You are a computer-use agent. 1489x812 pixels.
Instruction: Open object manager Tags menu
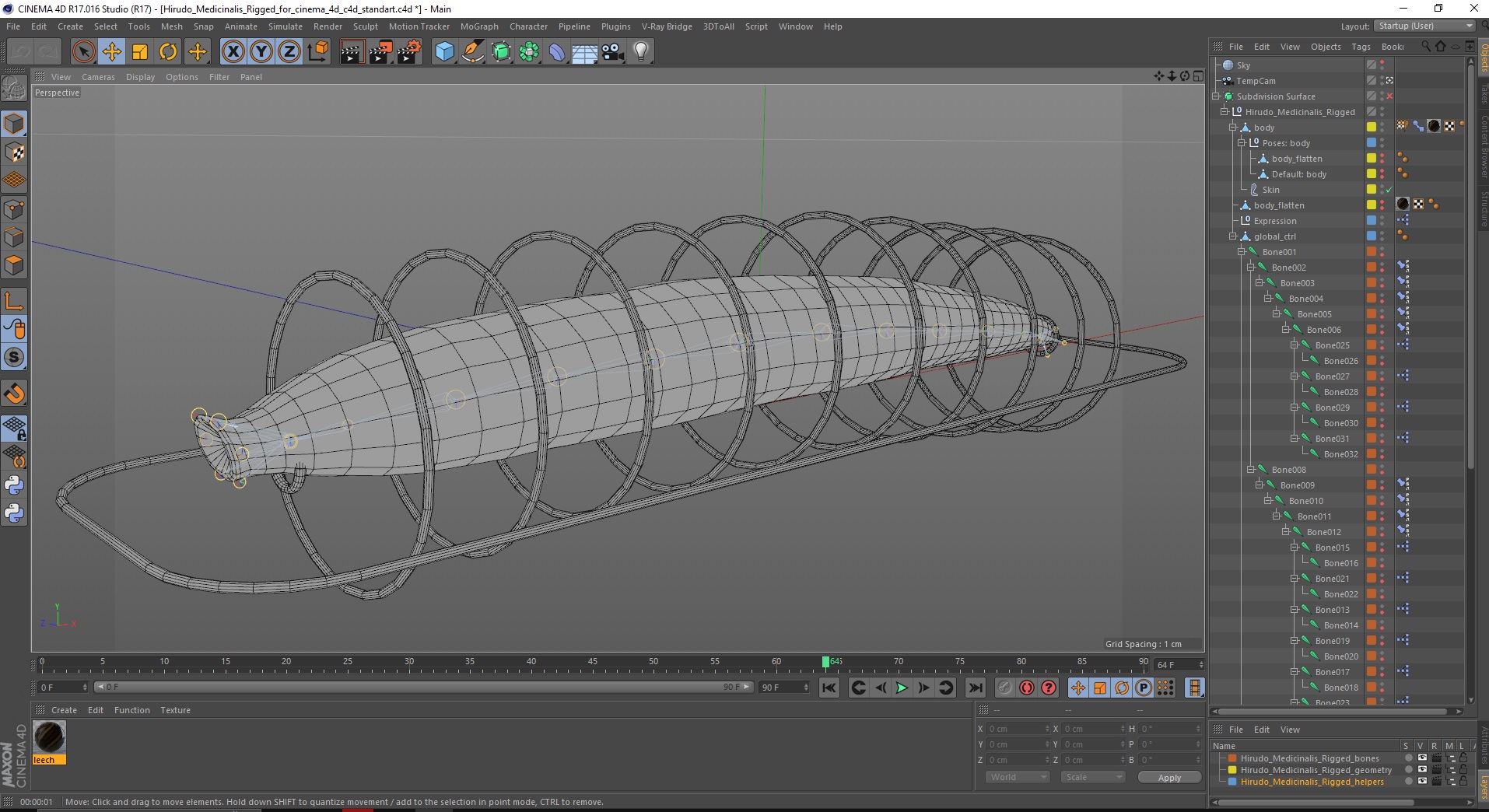click(x=1361, y=47)
